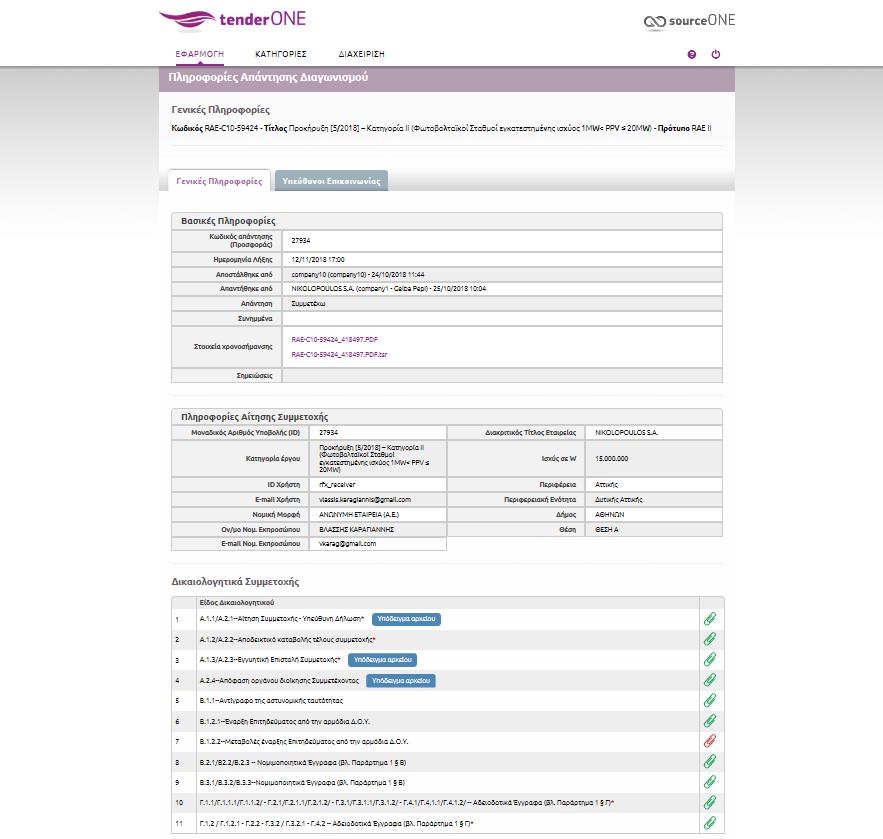Click the power logout icon
883x839 pixels.
(716, 55)
